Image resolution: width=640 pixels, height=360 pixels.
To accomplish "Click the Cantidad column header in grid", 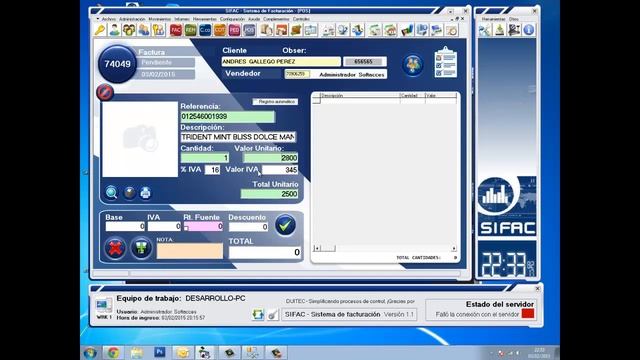I will pos(412,96).
